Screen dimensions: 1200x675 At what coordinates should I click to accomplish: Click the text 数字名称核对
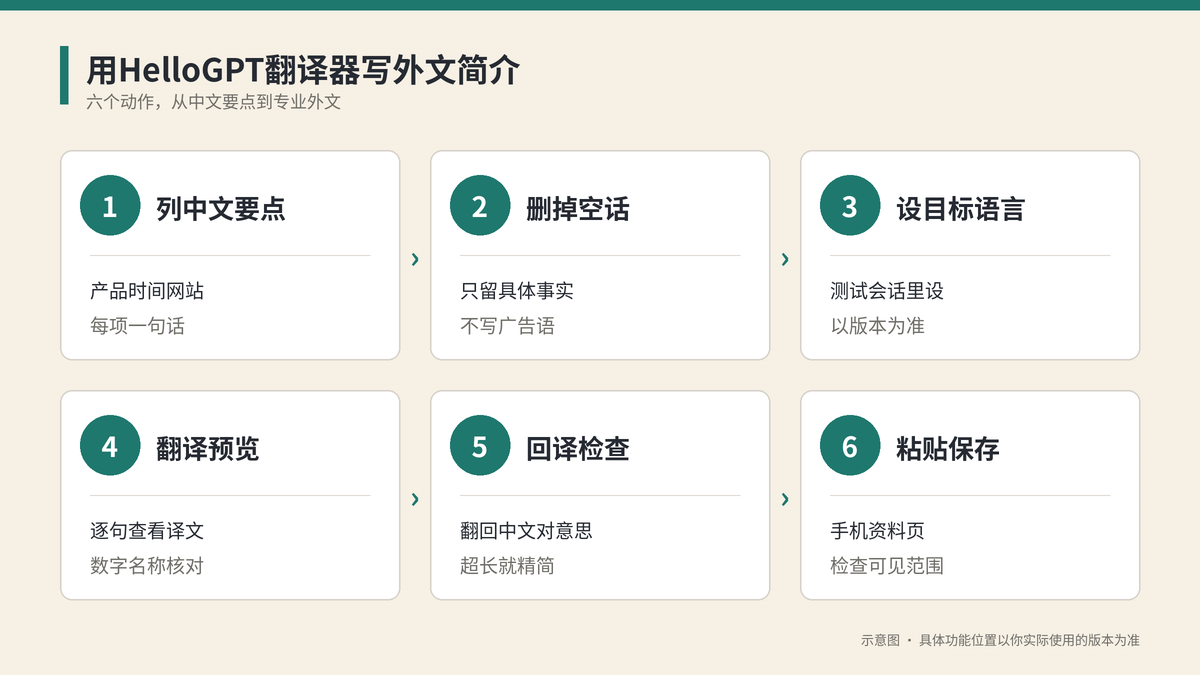coord(147,566)
